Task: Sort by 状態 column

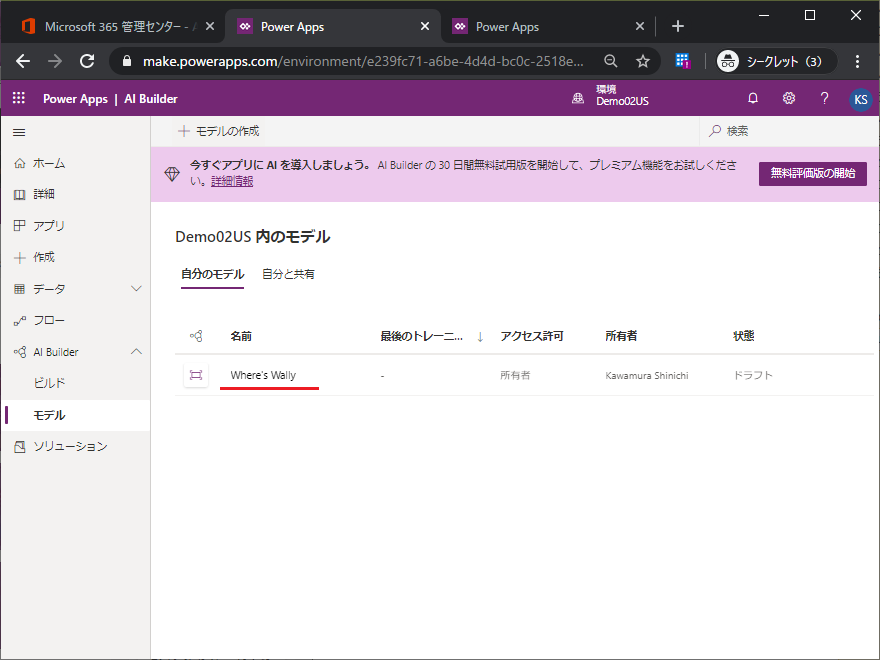Action: pyautogui.click(x=744, y=336)
